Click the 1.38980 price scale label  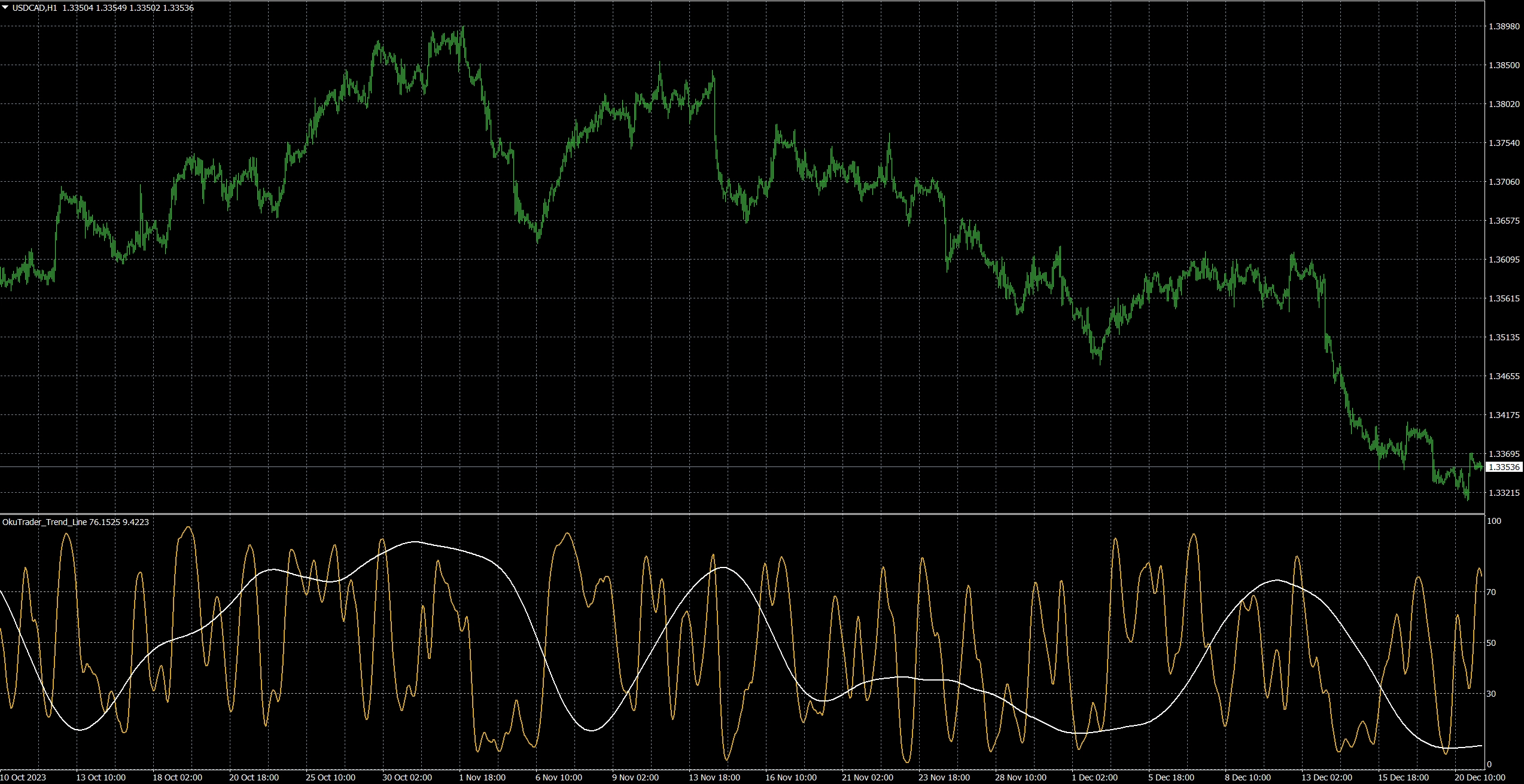pyautogui.click(x=1504, y=26)
